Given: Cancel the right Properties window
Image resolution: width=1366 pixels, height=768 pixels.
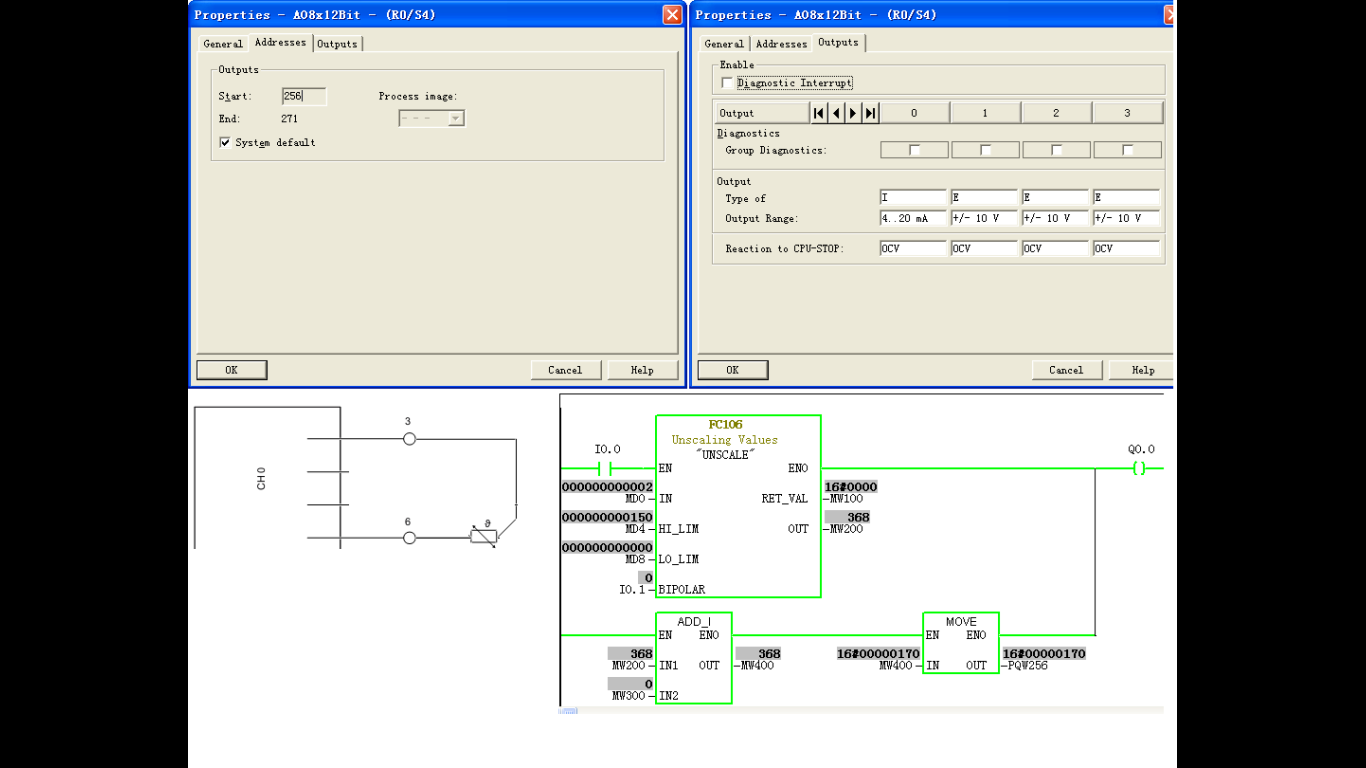Looking at the screenshot, I should 1066,370.
